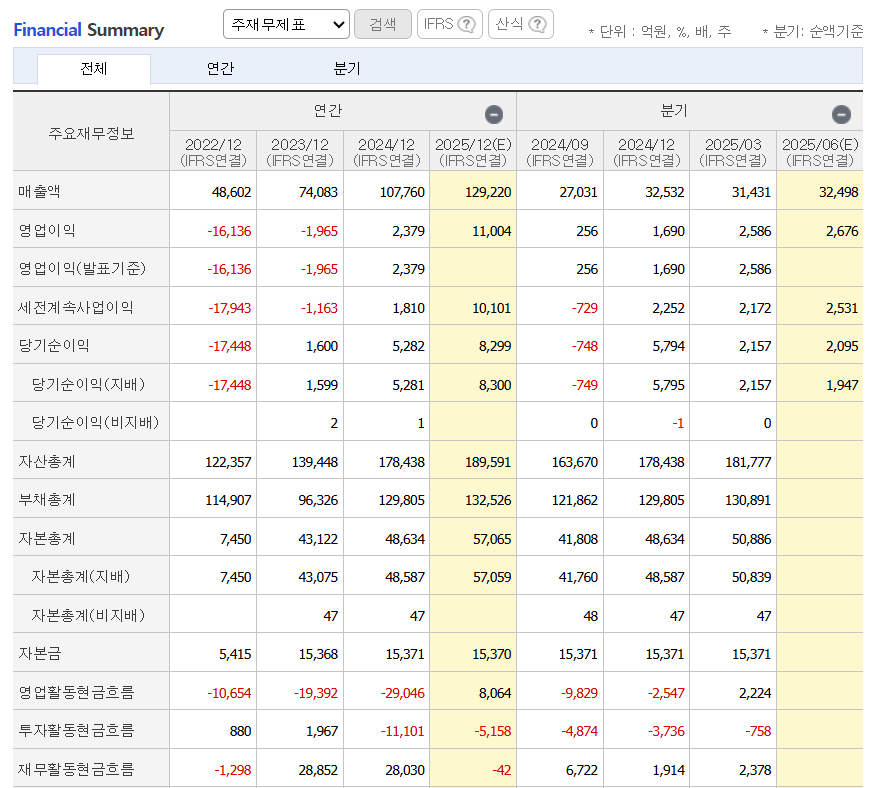
Task: Click the 2025/12(E) column header
Action: (473, 152)
